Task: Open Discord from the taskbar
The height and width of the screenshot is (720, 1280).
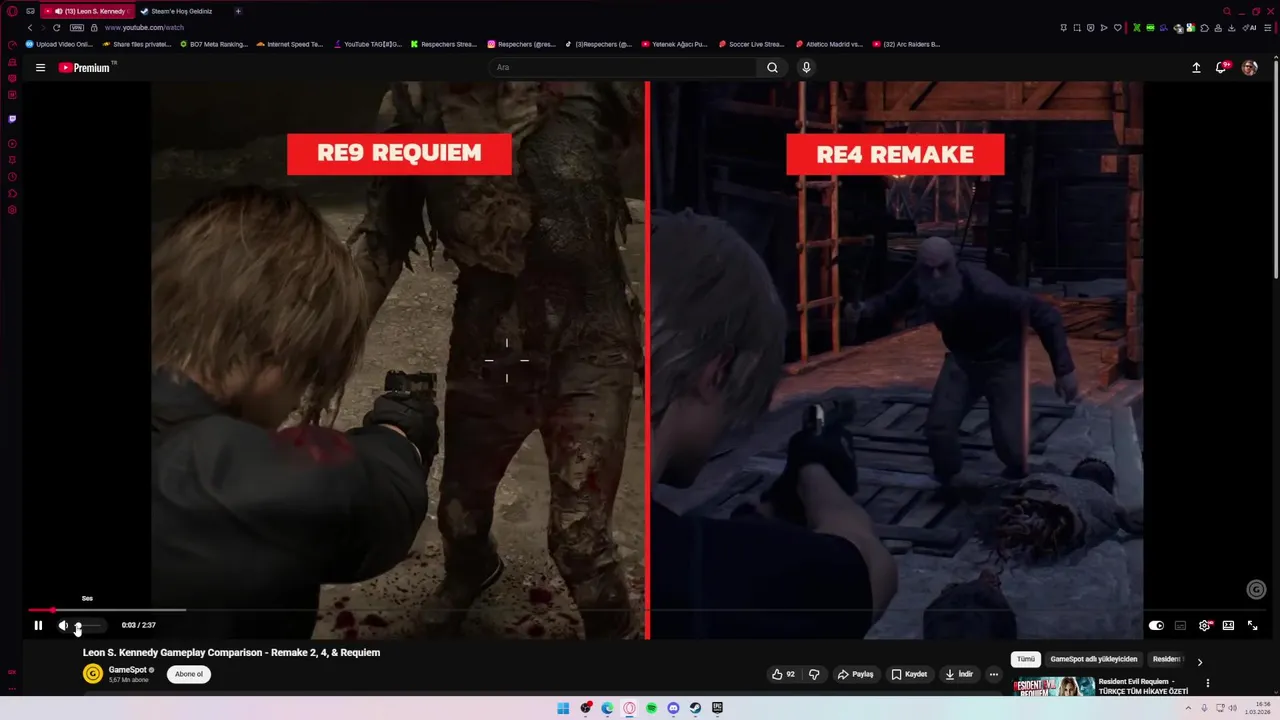Action: pyautogui.click(x=673, y=708)
